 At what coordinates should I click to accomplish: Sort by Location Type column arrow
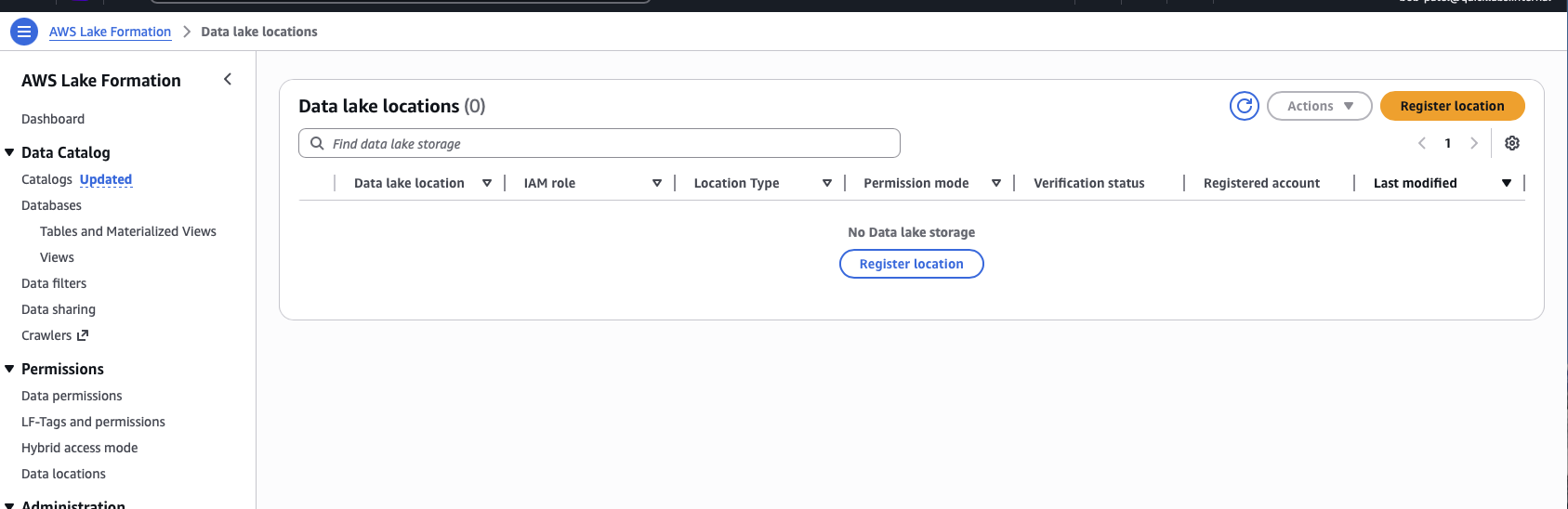pyautogui.click(x=827, y=183)
